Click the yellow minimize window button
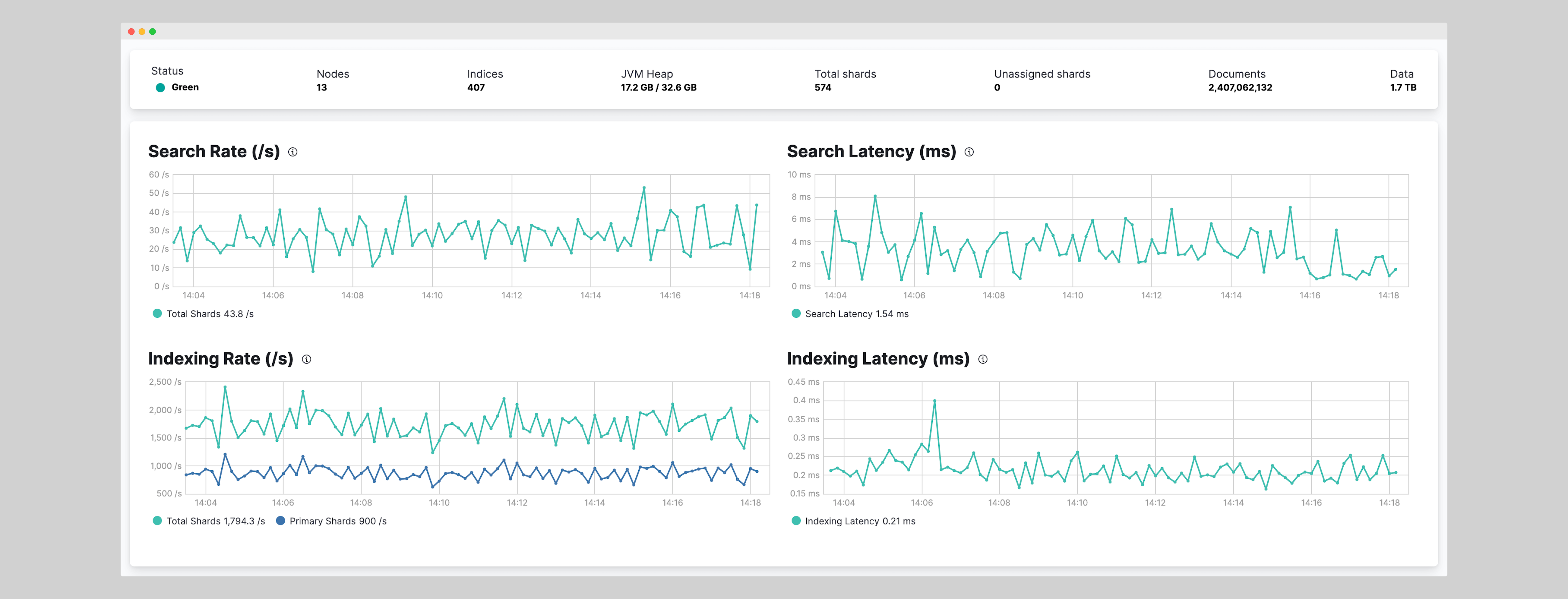This screenshot has width=1568, height=599. coord(142,32)
